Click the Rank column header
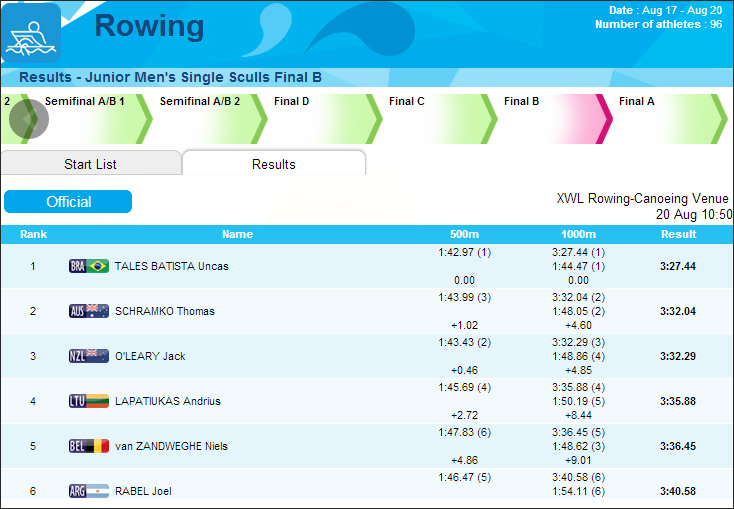Screen dimensions: 734x509 pos(33,234)
